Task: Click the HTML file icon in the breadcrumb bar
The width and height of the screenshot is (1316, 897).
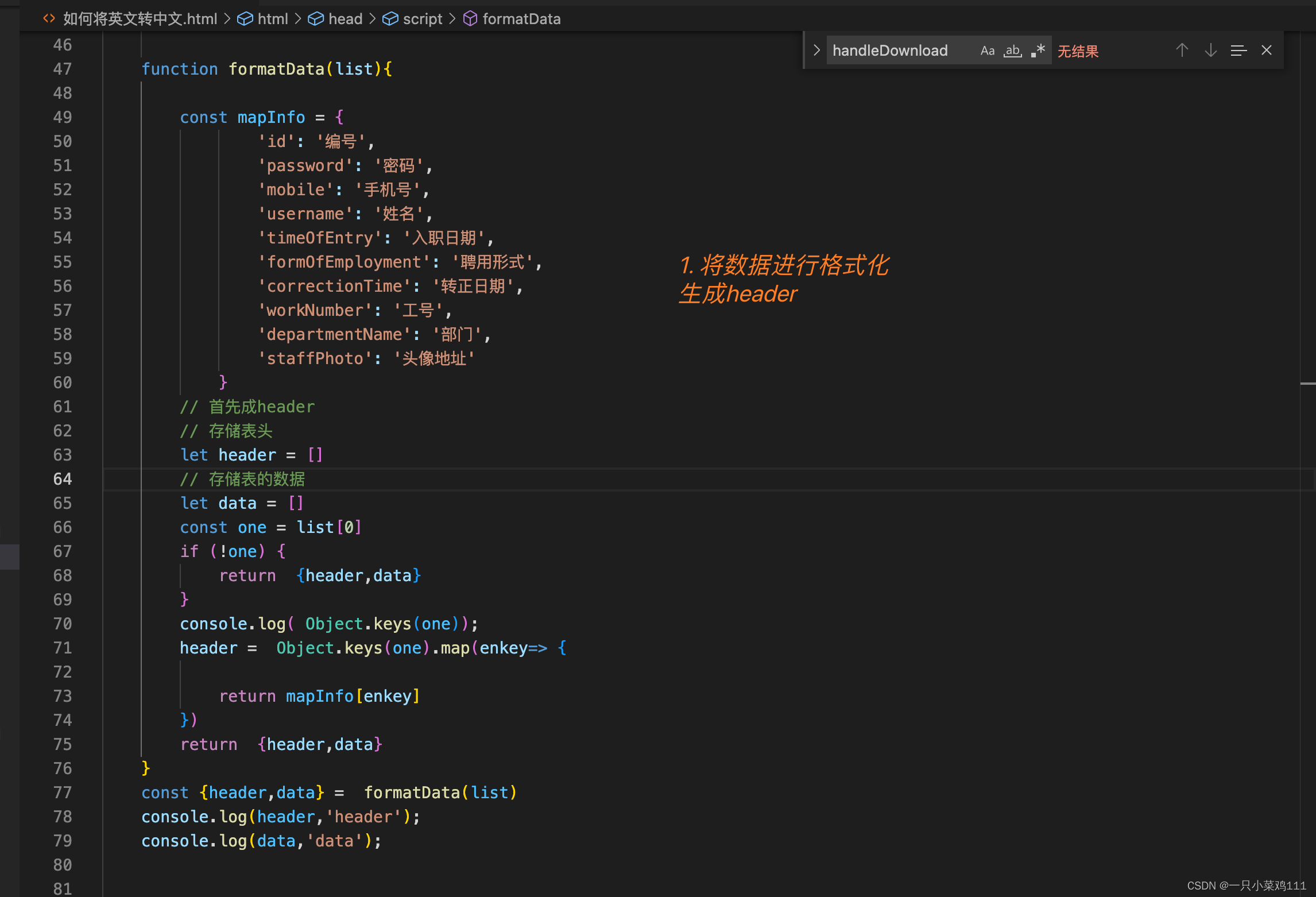Action: [x=49, y=19]
